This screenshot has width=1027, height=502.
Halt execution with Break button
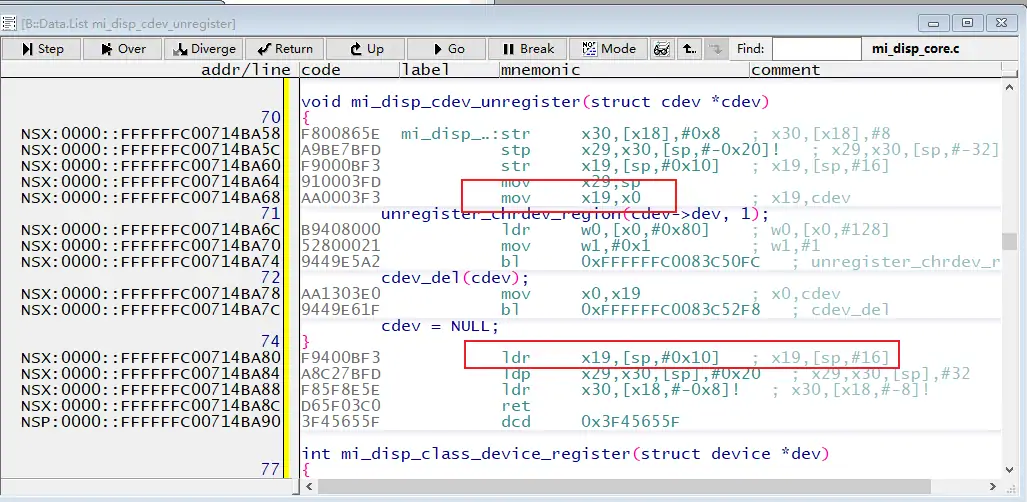pyautogui.click(x=528, y=48)
